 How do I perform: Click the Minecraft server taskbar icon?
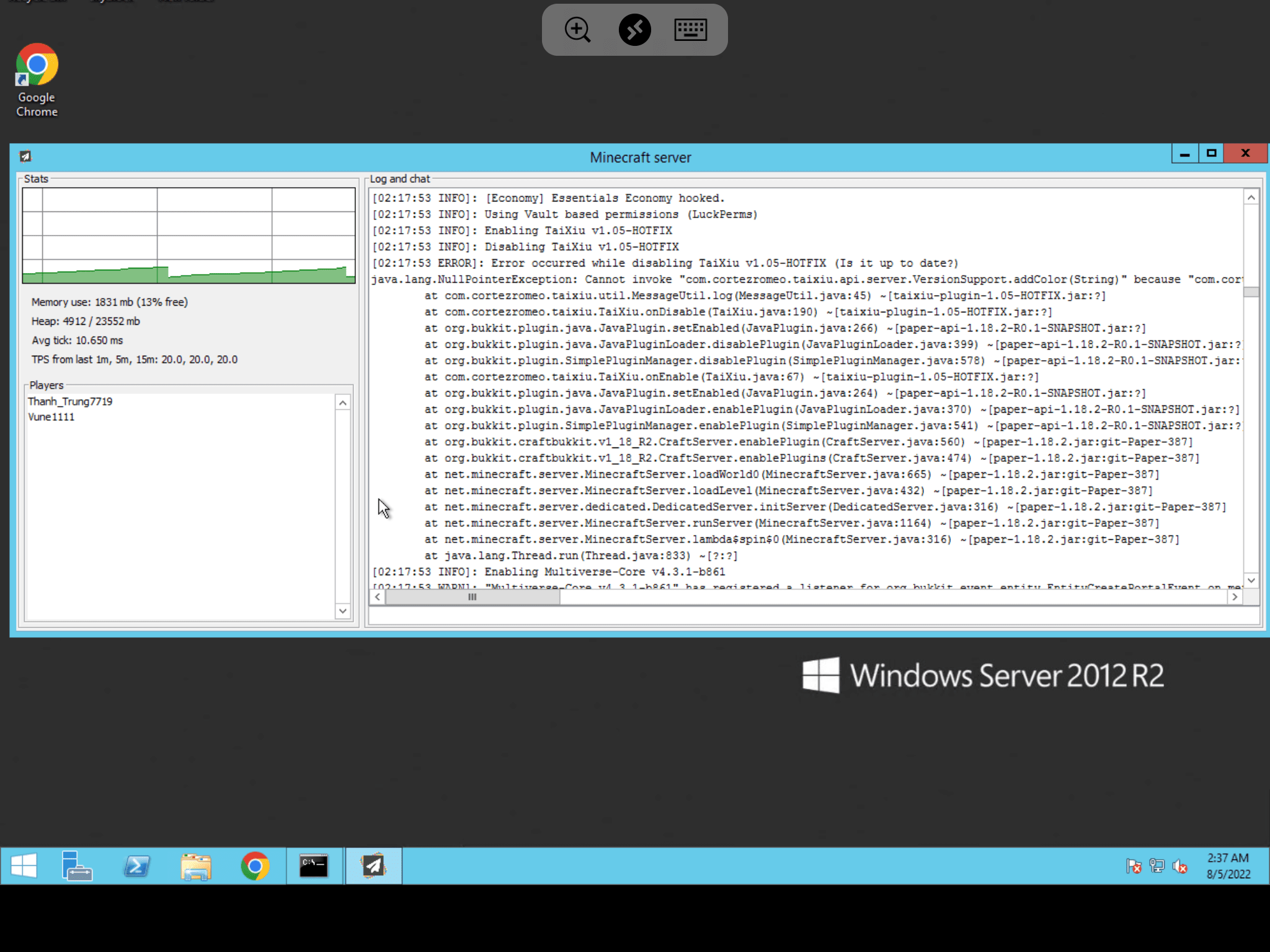click(x=373, y=866)
